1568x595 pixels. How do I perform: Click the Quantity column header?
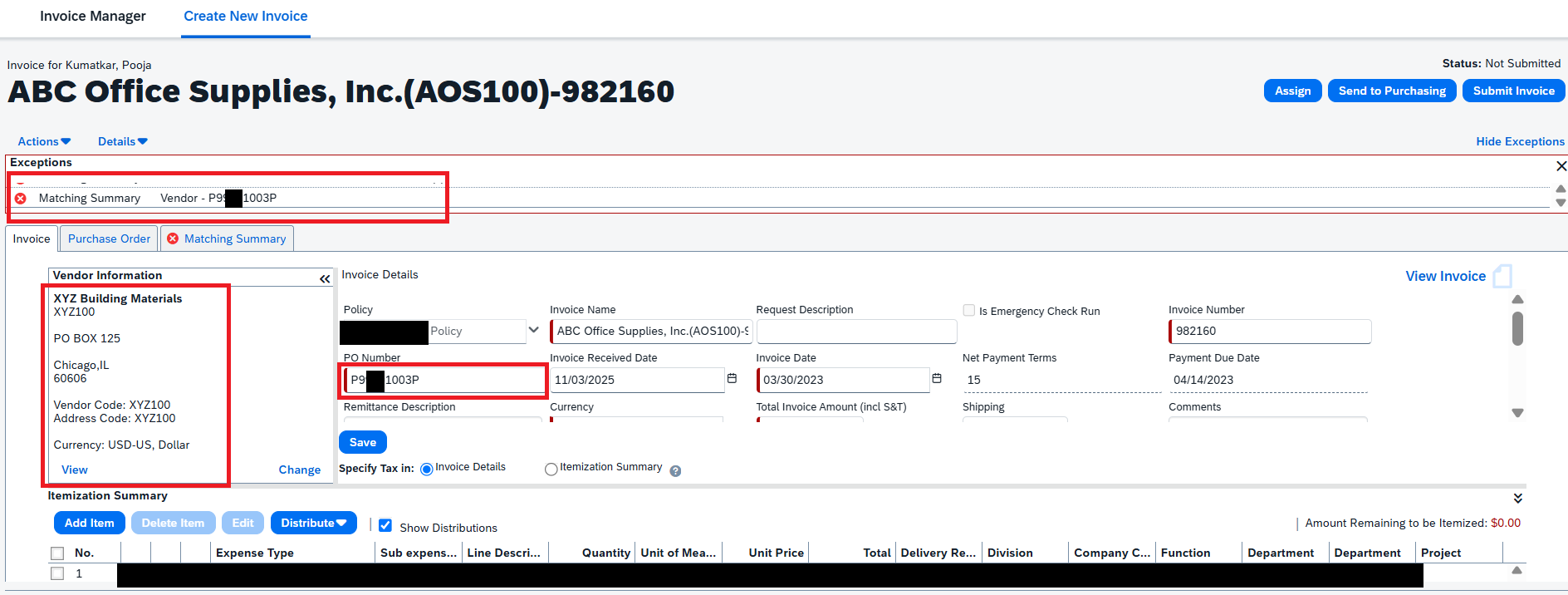[x=606, y=553]
